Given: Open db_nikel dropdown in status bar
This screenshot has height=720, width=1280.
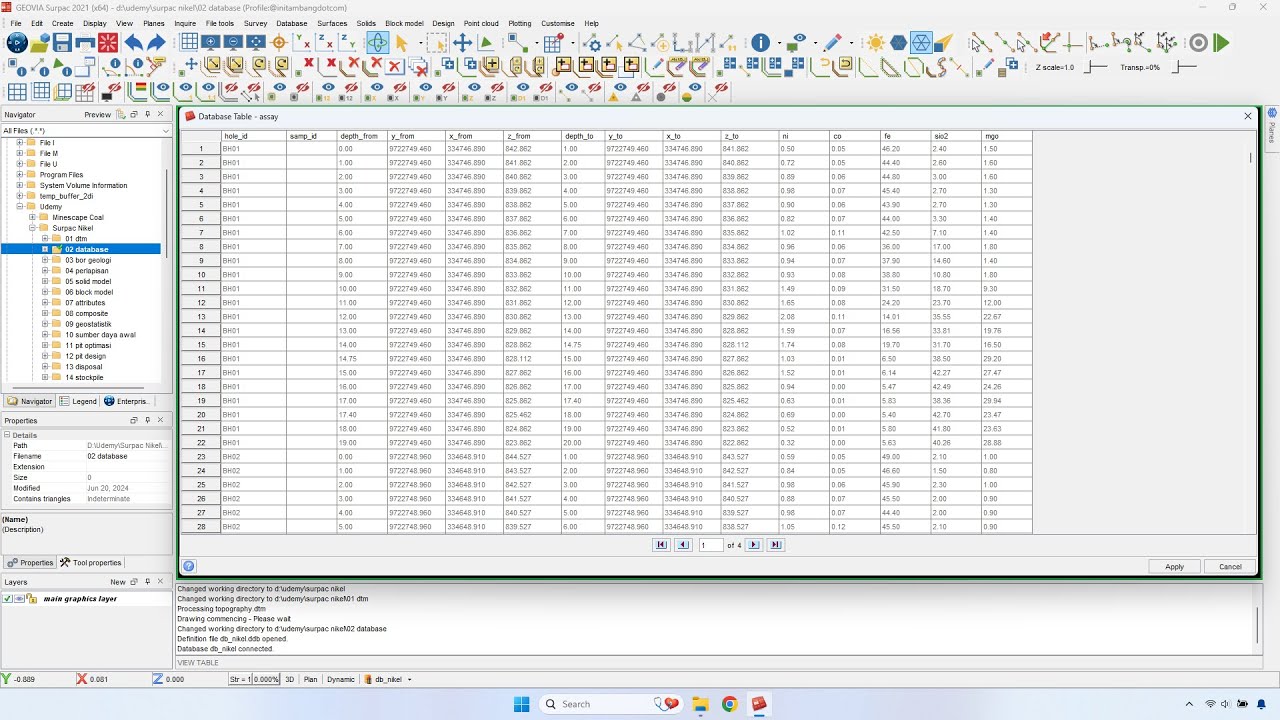Looking at the screenshot, I should [x=410, y=679].
